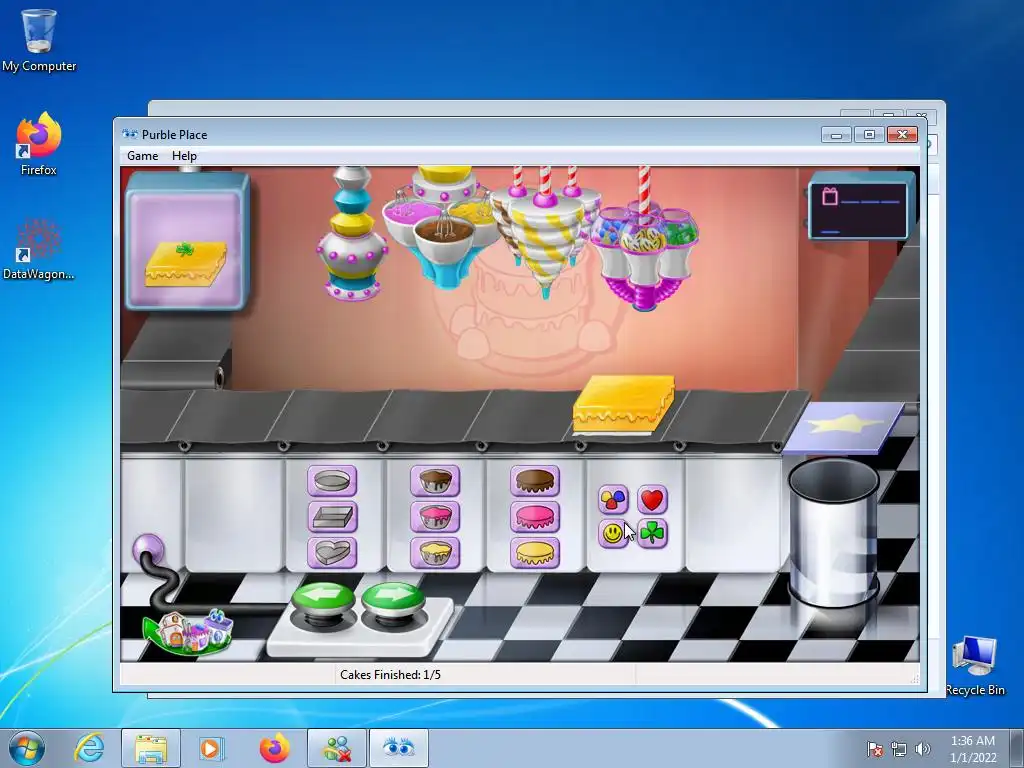Open My Computer desktop icon
Image resolution: width=1024 pixels, height=768 pixels.
(x=39, y=40)
